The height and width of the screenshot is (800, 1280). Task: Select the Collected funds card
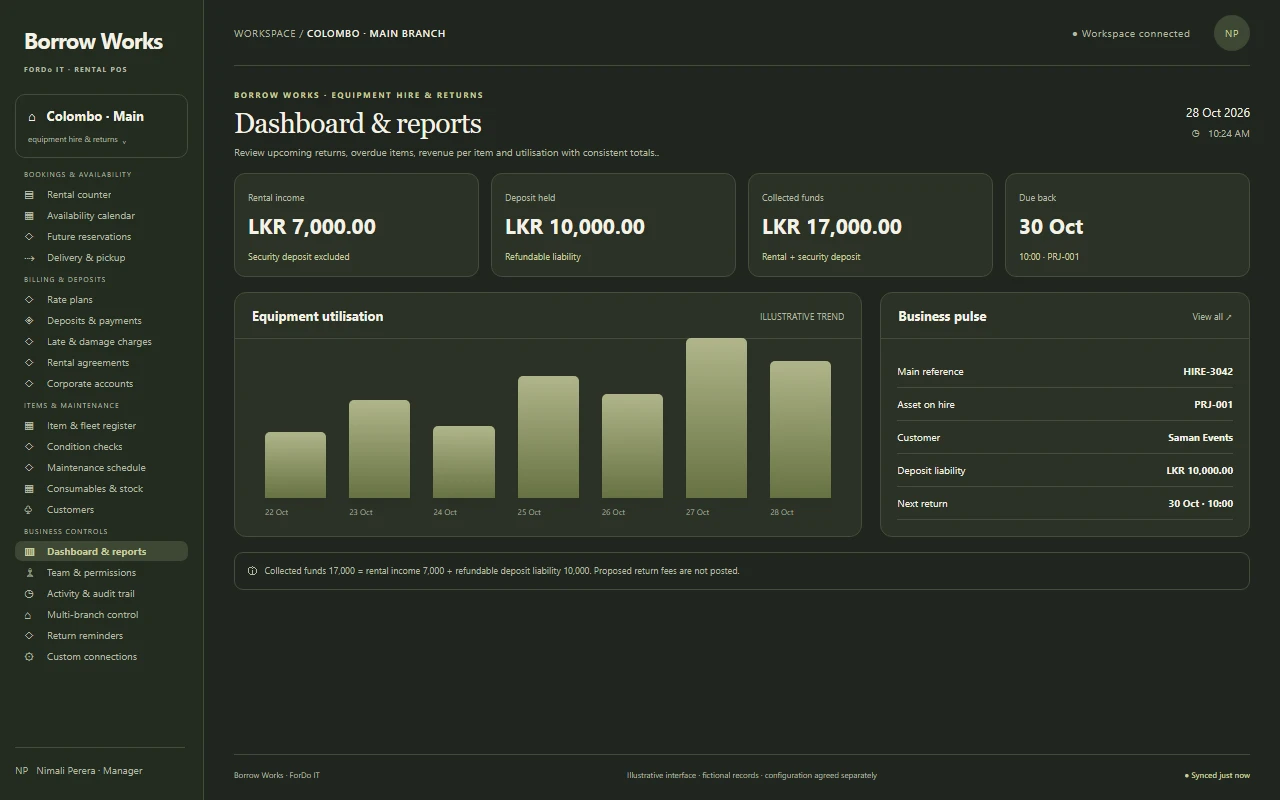[x=870, y=225]
